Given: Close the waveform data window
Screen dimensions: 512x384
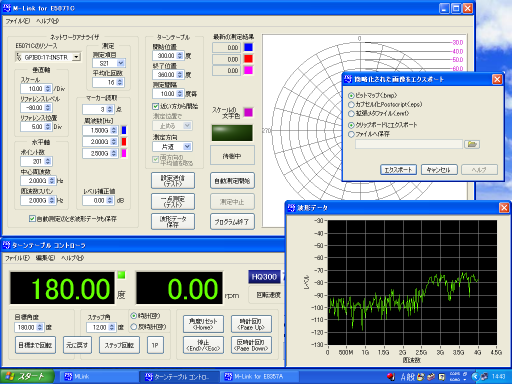Looking at the screenshot, I should pos(504,208).
